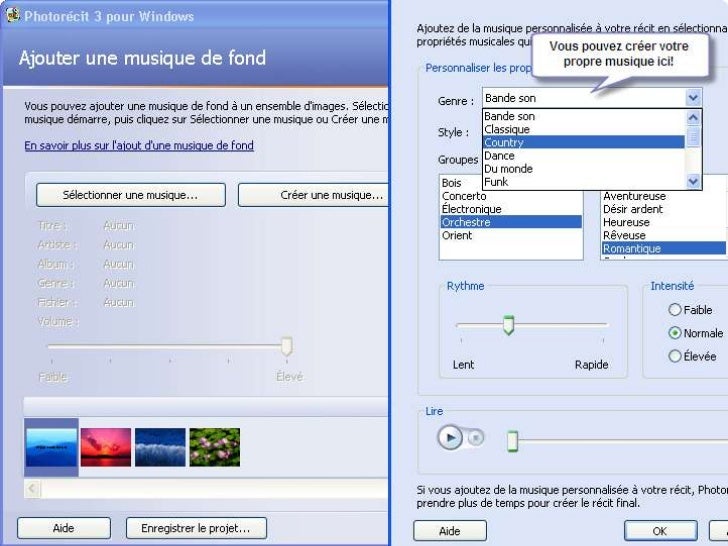This screenshot has width=728, height=546.
Task: Select Rêveuse in the mood list
Action: [x=664, y=235]
